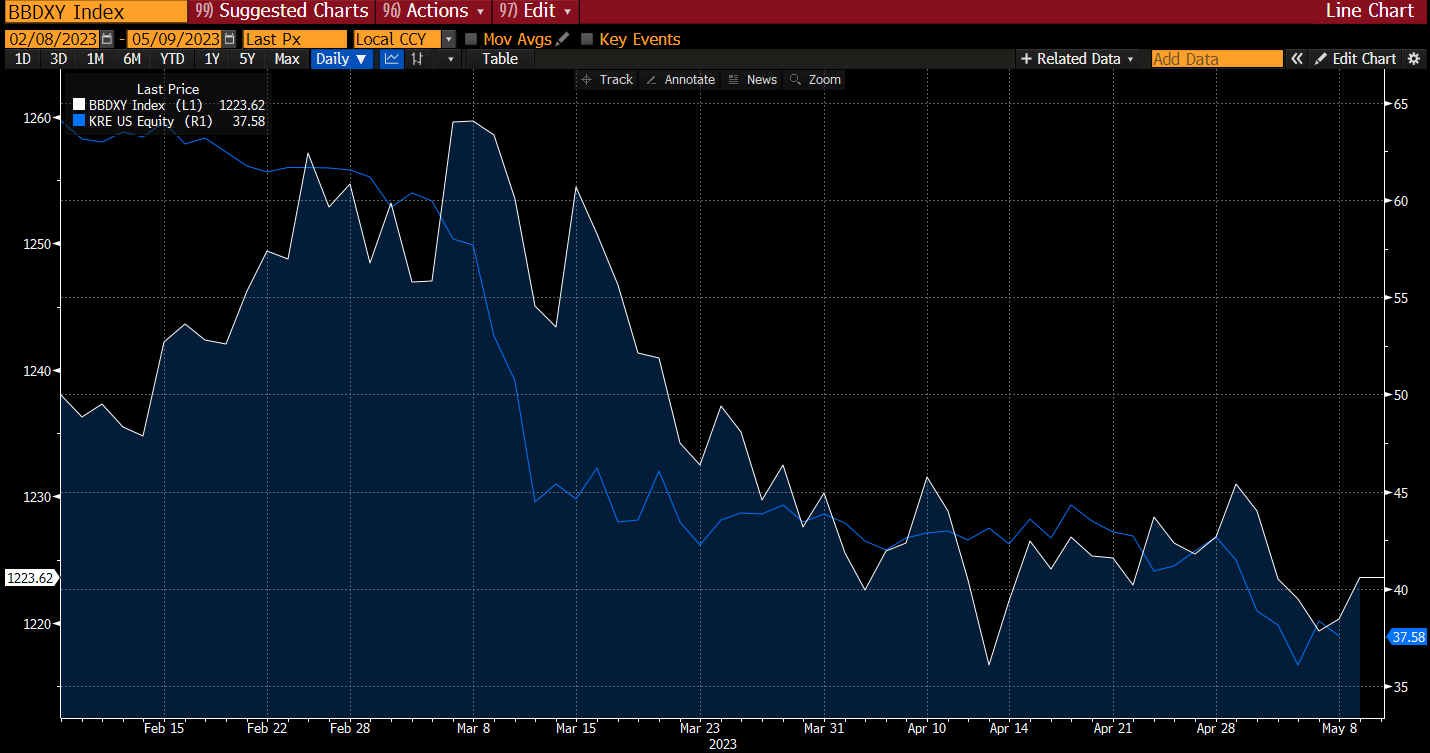Image resolution: width=1430 pixels, height=753 pixels.
Task: Open chart settings gear icon
Action: pos(1414,59)
